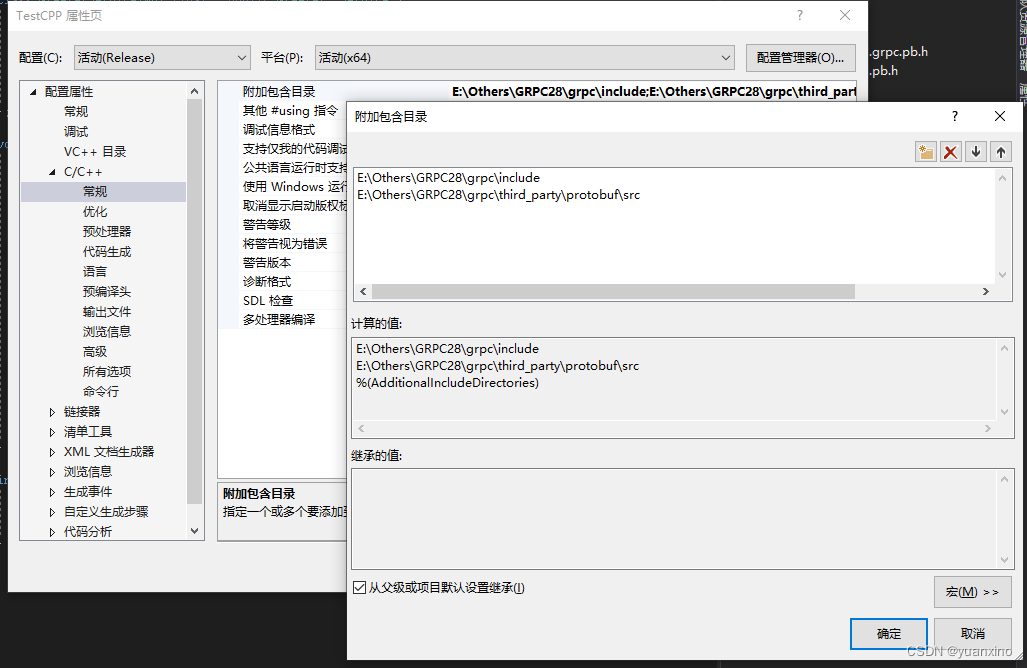The width and height of the screenshot is (1027, 668).
Task: Click the 确定 button
Action: pos(888,633)
